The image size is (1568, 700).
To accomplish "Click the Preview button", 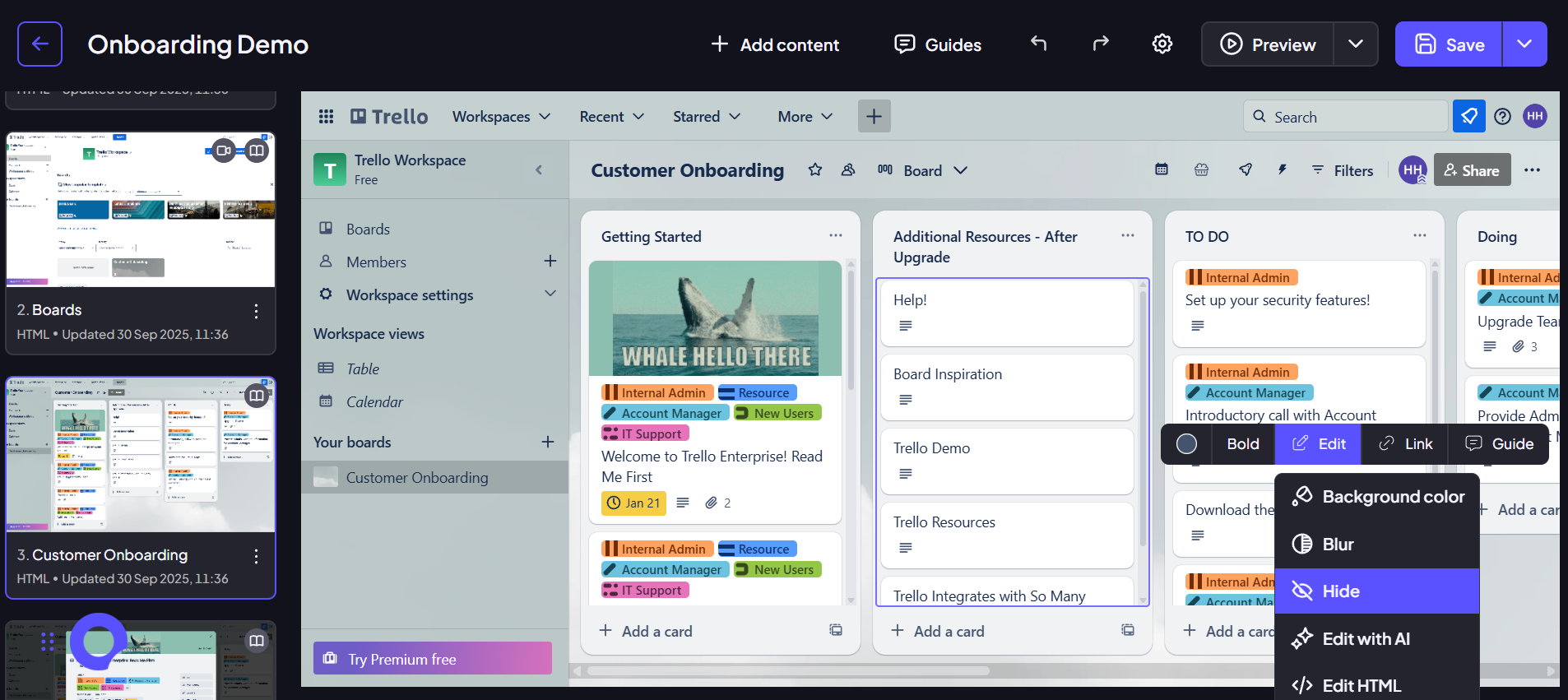I will click(x=1268, y=44).
